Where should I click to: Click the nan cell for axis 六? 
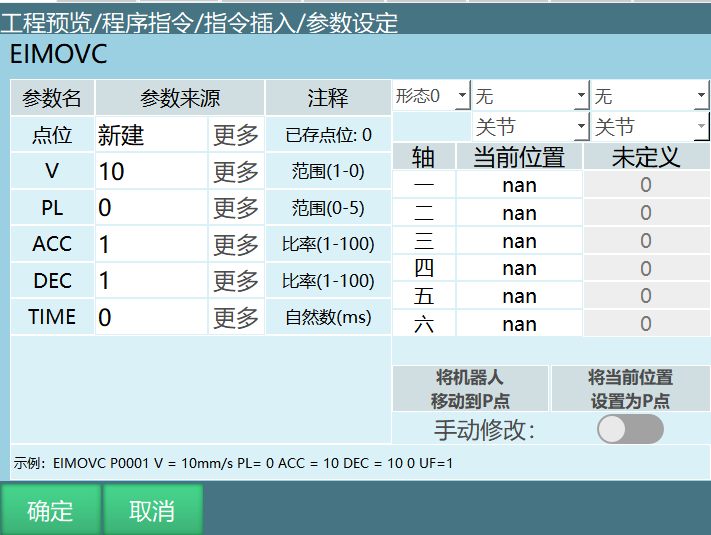pyautogui.click(x=519, y=324)
